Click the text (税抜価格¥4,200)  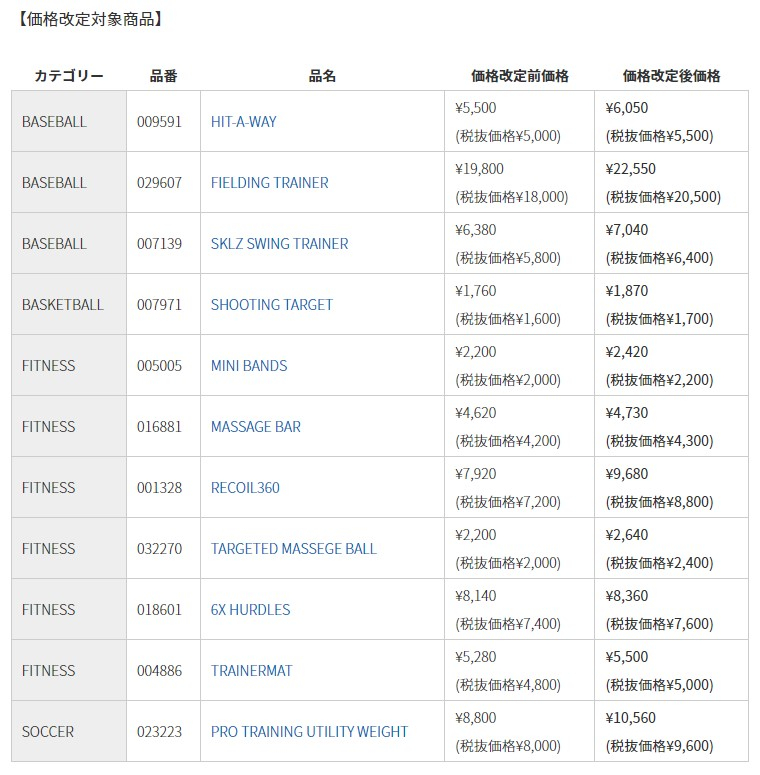tap(508, 441)
